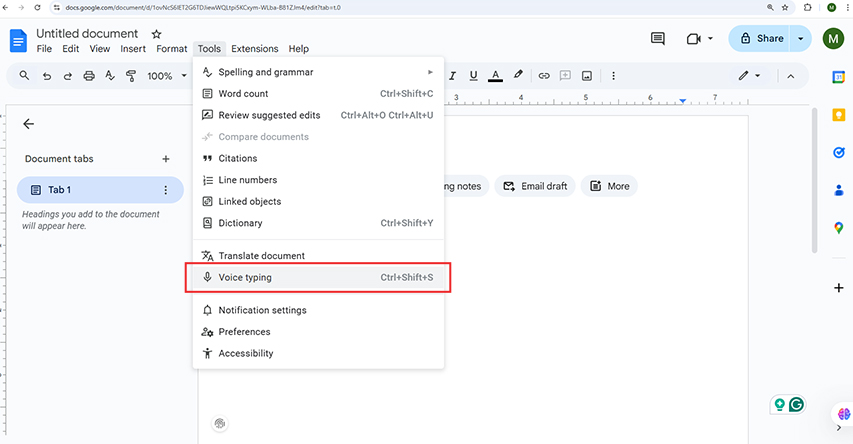Image resolution: width=853 pixels, height=444 pixels.
Task: Click the highlight color pen icon
Action: tap(518, 75)
